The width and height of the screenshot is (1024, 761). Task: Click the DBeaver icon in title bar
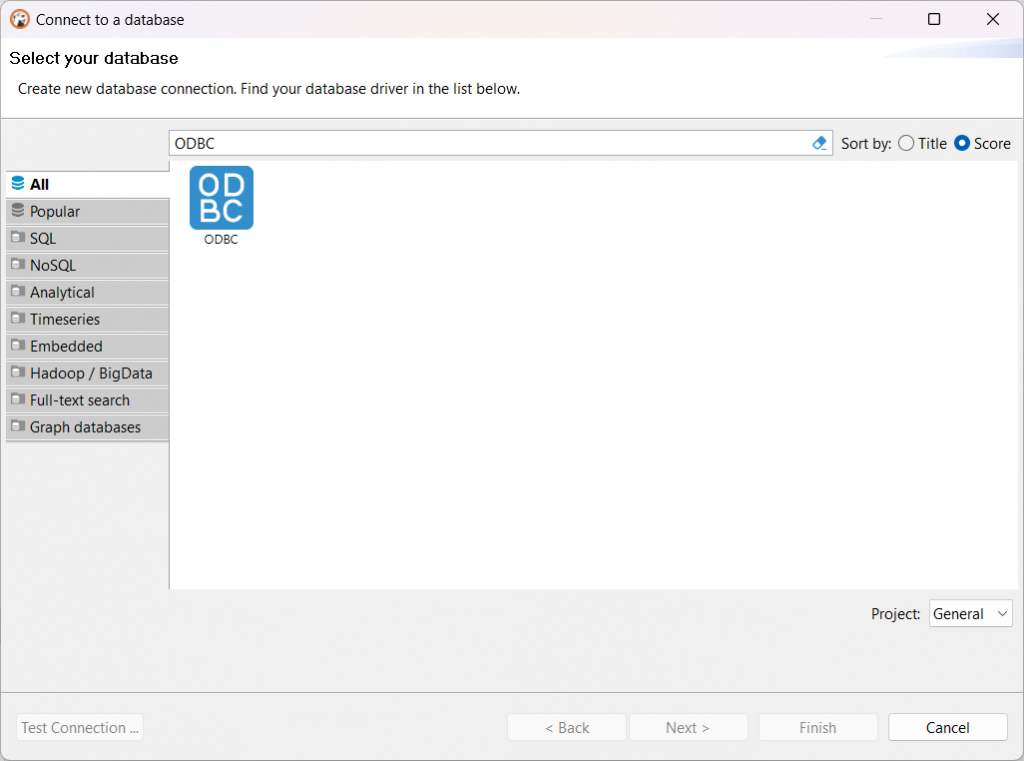(x=20, y=20)
